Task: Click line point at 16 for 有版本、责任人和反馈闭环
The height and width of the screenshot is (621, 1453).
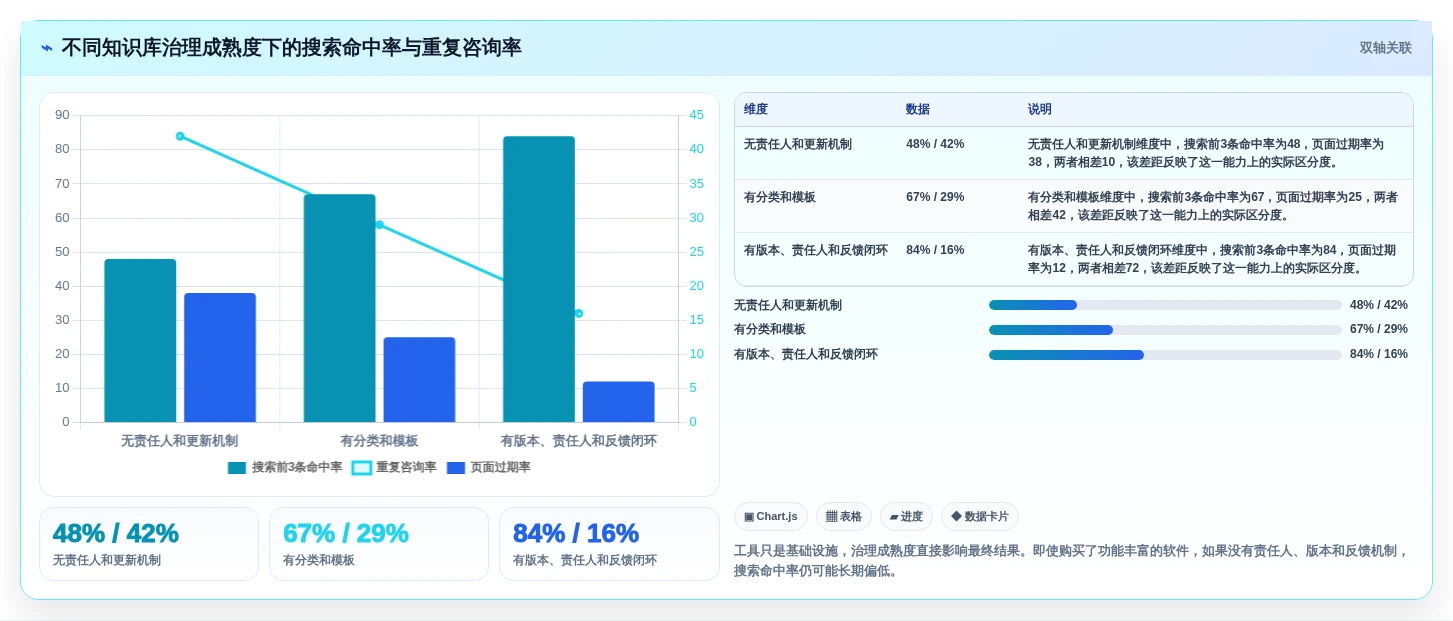Action: [x=578, y=313]
